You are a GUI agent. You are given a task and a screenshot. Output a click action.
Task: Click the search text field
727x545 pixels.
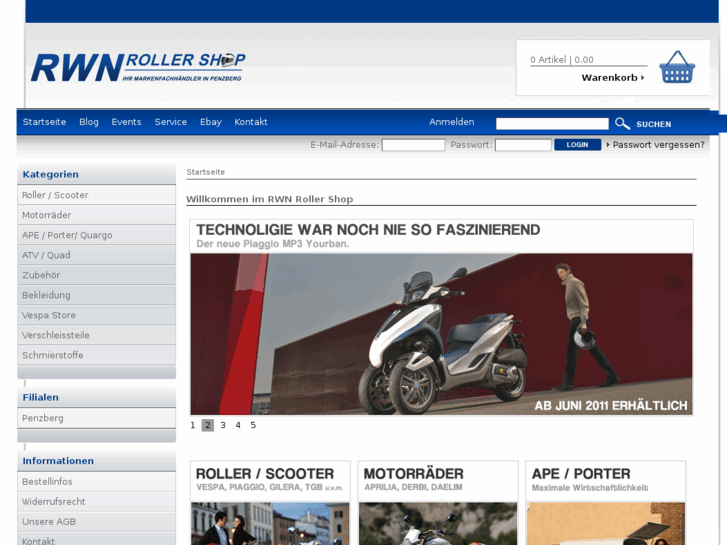coord(552,123)
